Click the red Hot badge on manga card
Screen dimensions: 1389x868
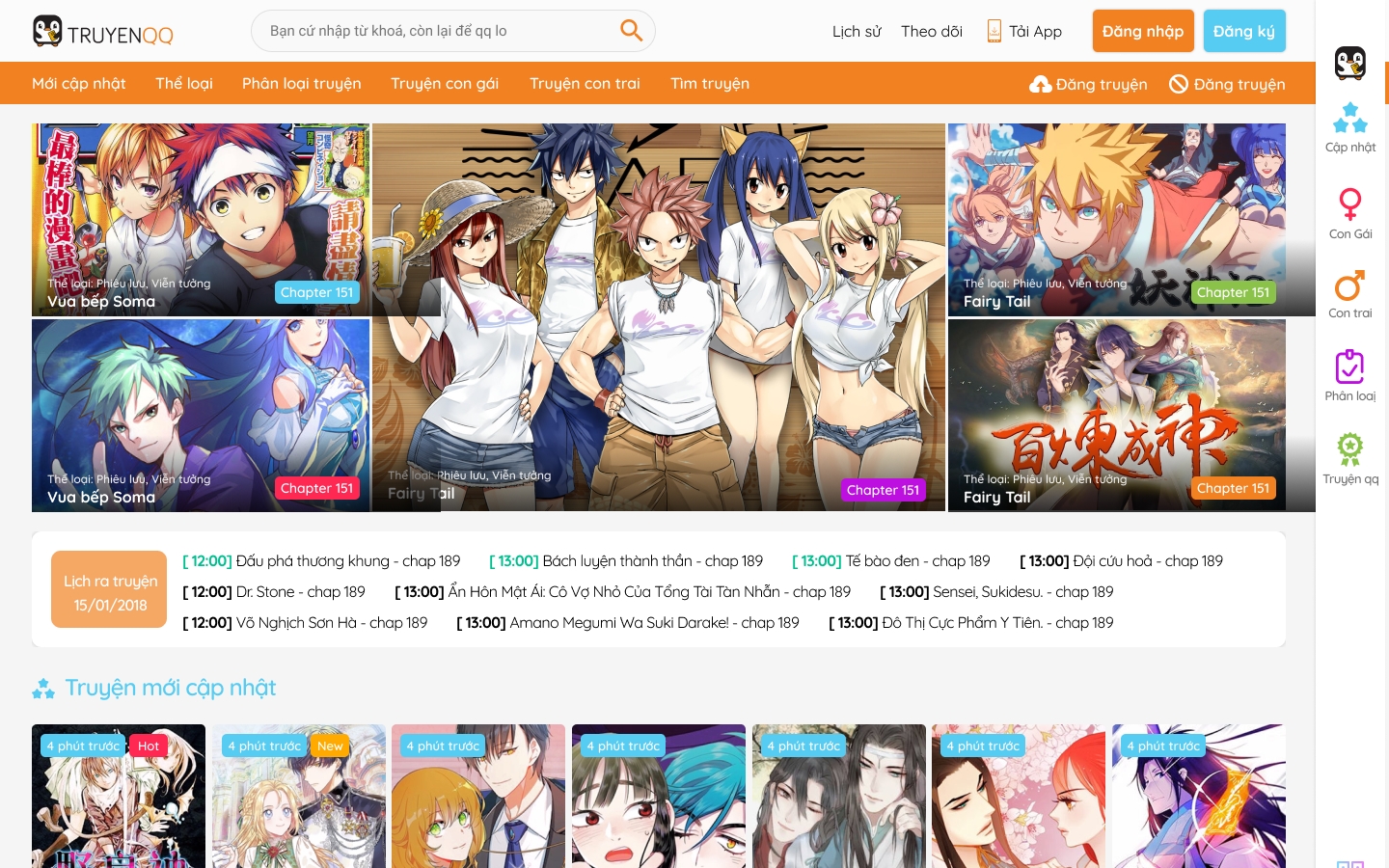(149, 746)
